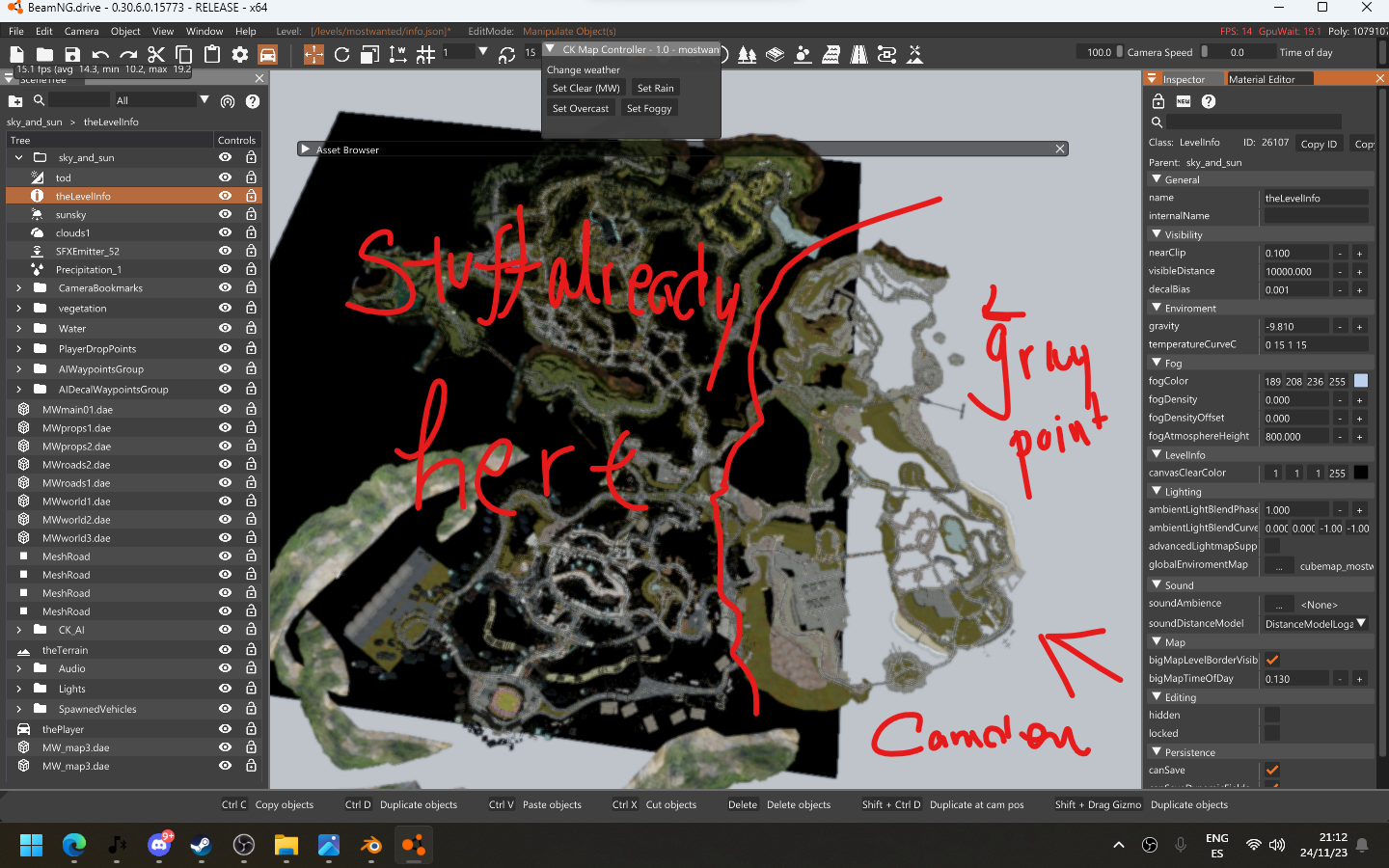
Task: Open the Forest Editor trees icon
Action: click(x=747, y=55)
